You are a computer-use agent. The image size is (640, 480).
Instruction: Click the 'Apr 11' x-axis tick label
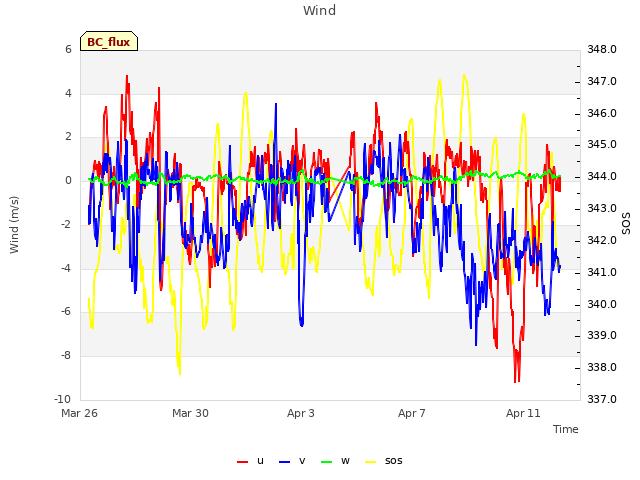pyautogui.click(x=523, y=413)
